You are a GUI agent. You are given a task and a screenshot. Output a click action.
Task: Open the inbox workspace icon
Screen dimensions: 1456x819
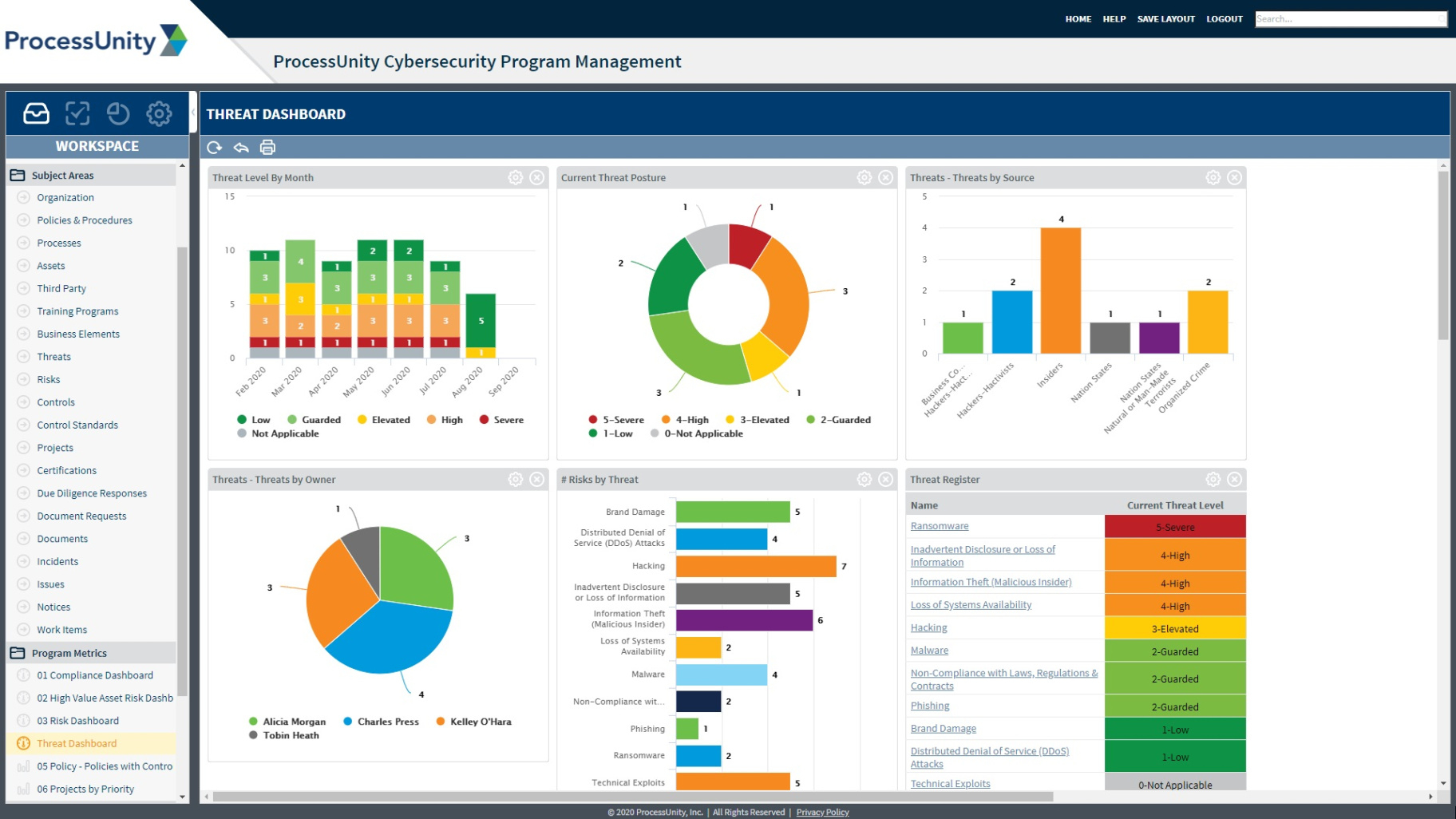36,113
